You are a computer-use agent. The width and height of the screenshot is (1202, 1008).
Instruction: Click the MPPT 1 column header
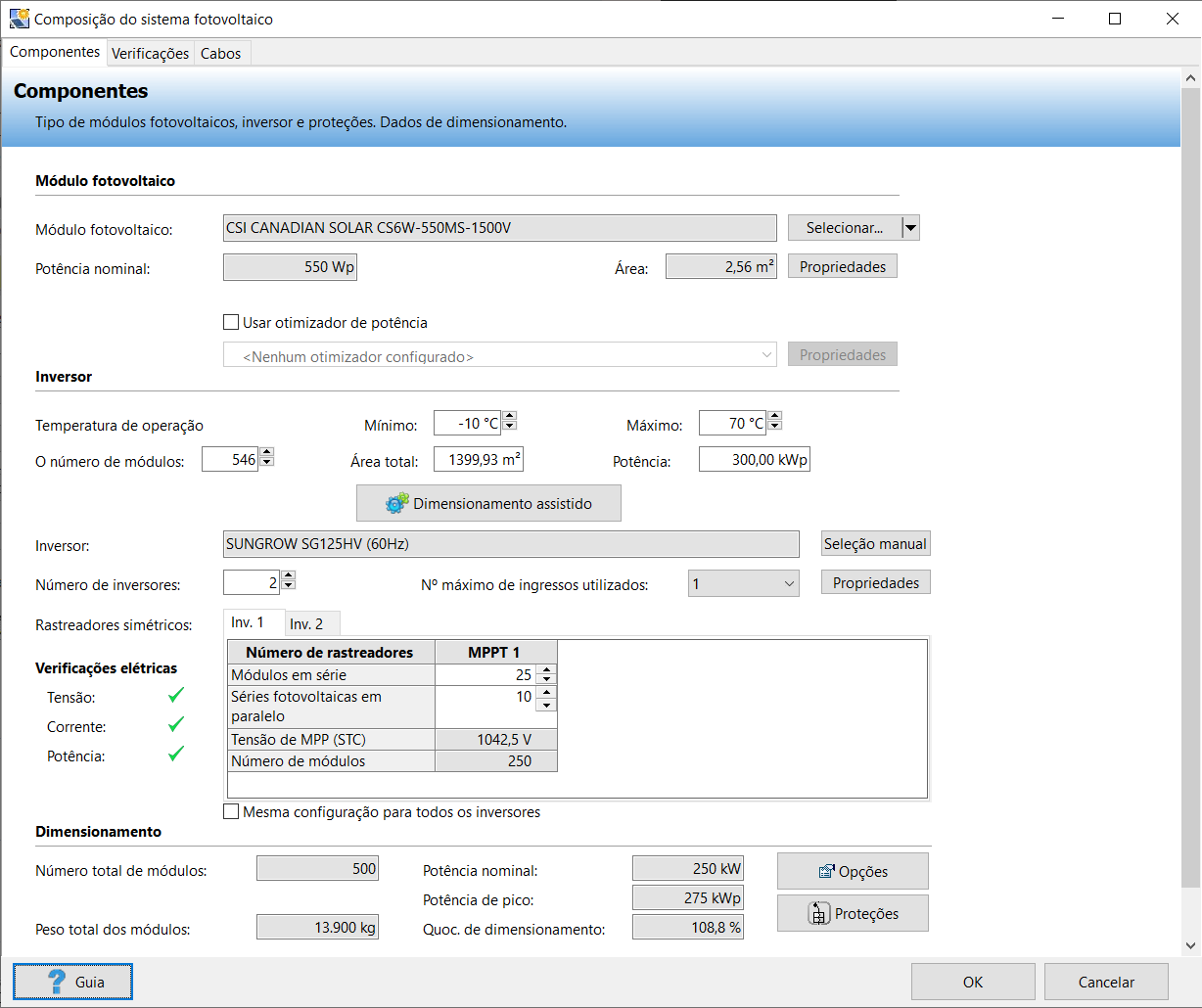point(496,653)
